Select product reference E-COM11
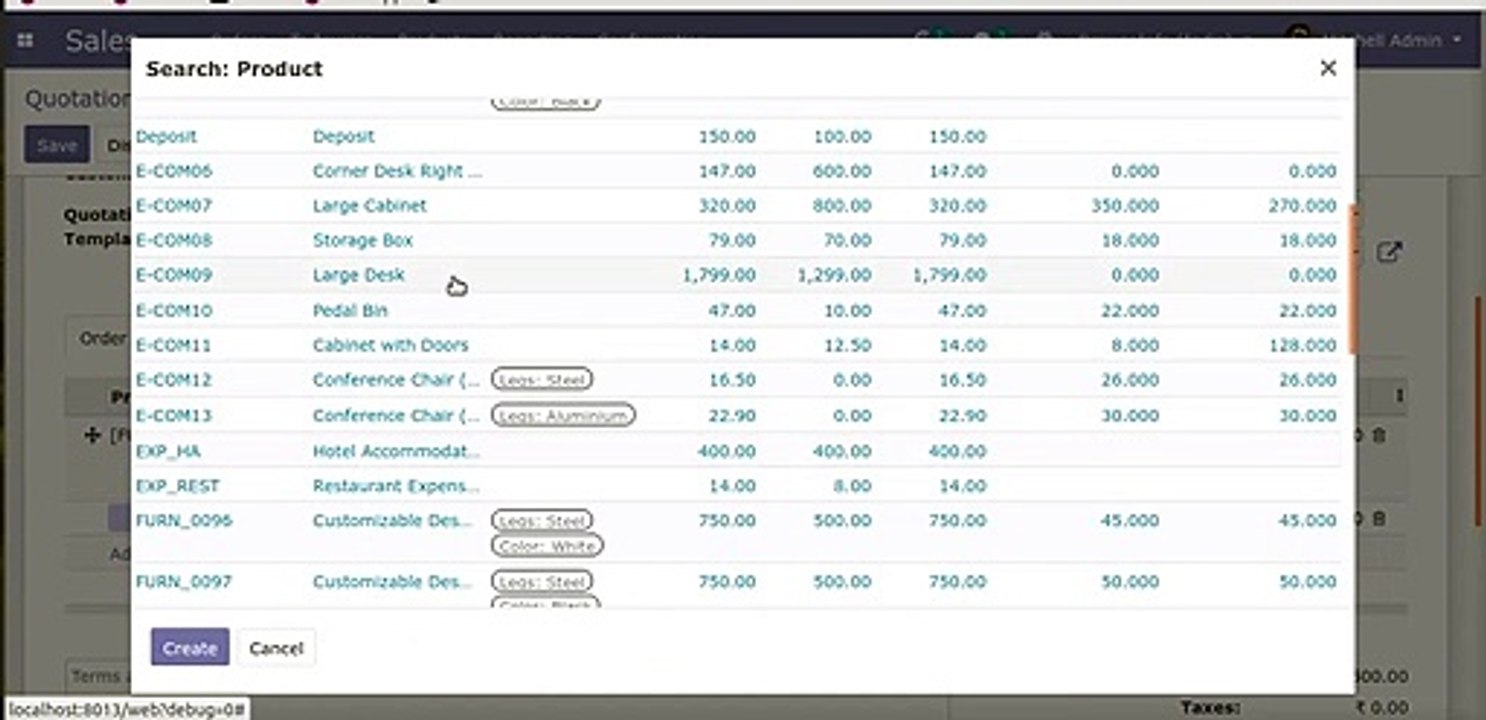 pos(174,345)
